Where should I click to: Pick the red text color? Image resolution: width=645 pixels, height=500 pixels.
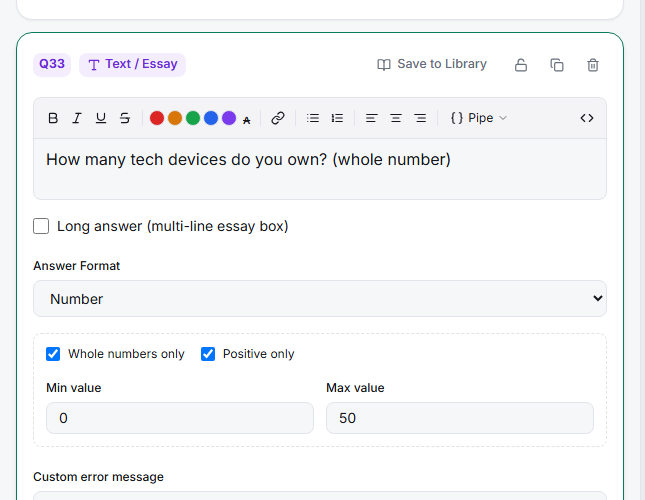pos(157,118)
